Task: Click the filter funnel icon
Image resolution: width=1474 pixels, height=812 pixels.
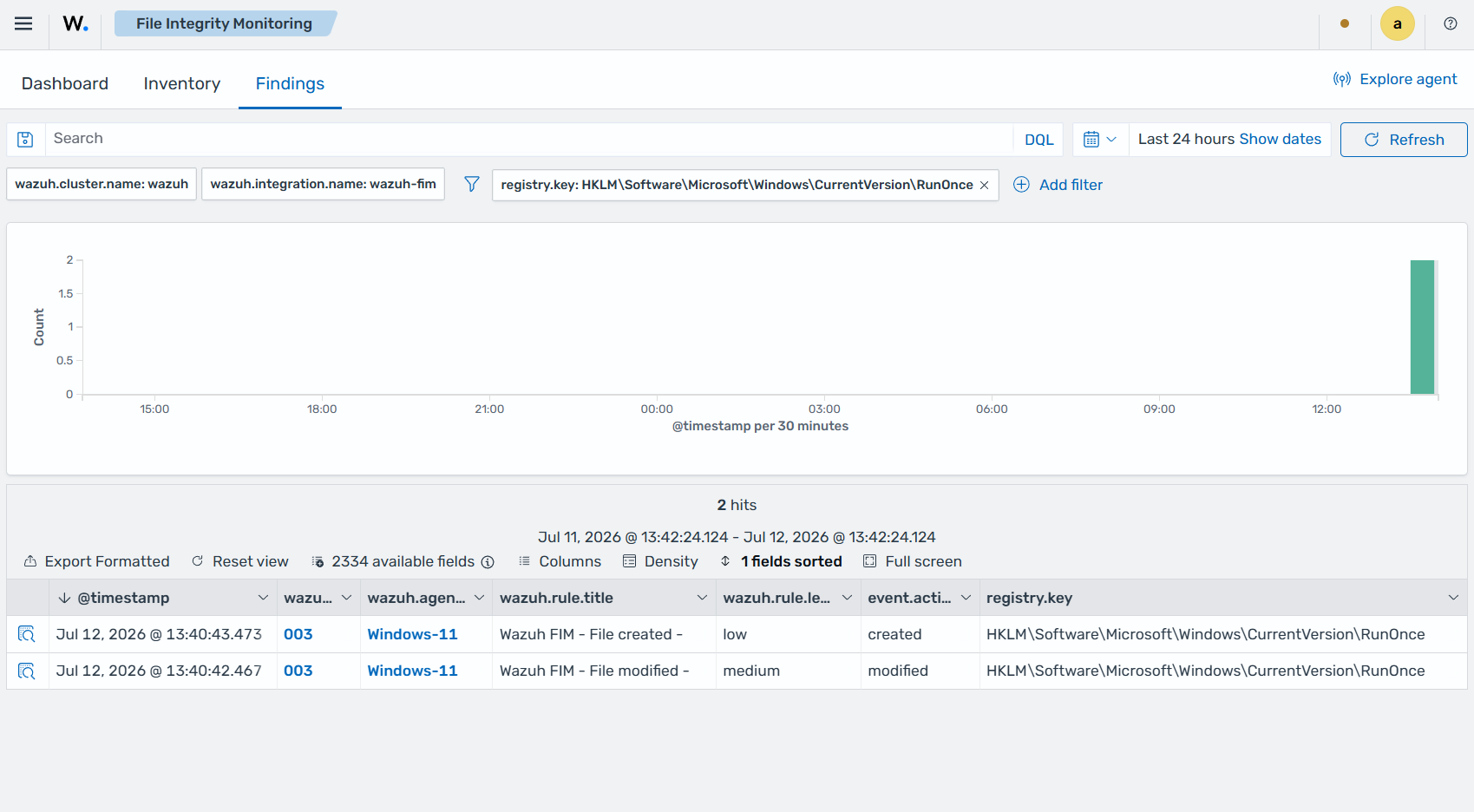Action: [471, 184]
